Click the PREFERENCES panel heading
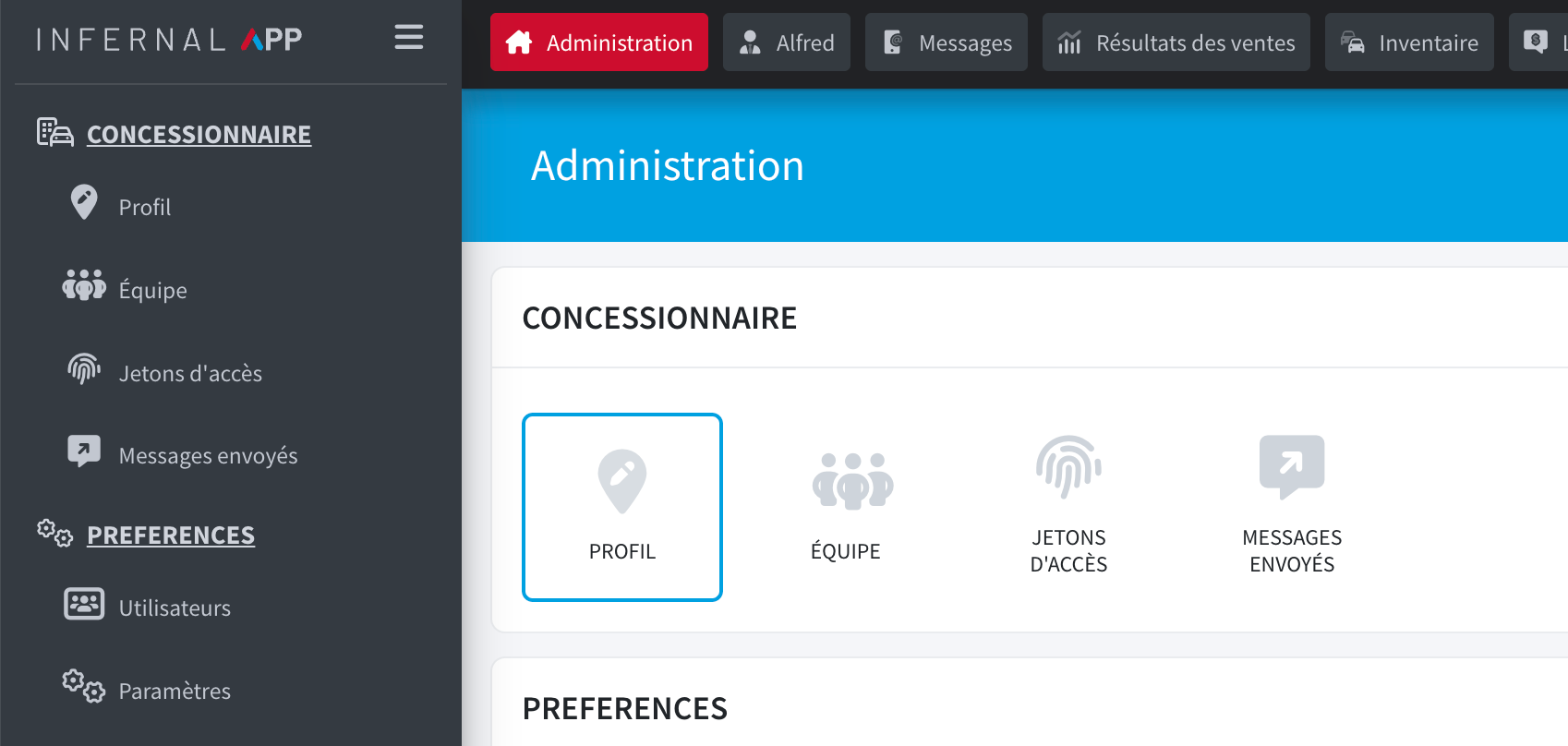Viewport: 1568px width, 746px height. (625, 708)
